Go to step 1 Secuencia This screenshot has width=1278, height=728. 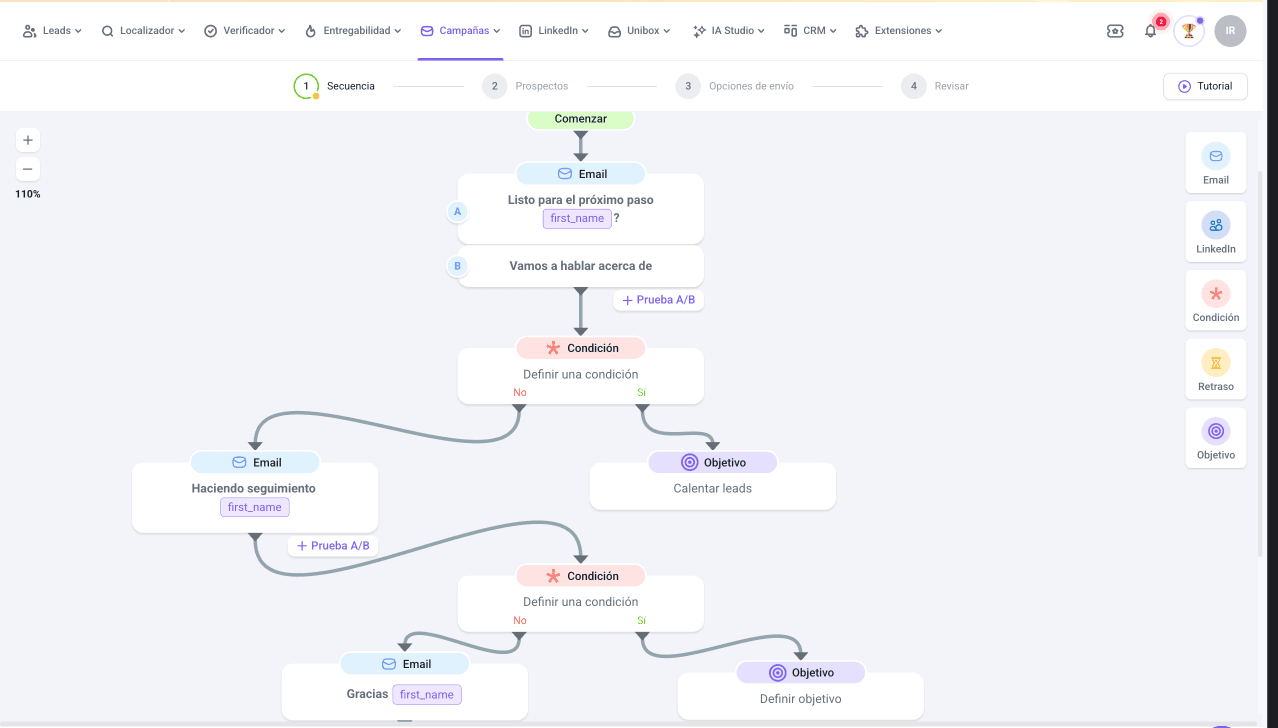pyautogui.click(x=335, y=86)
